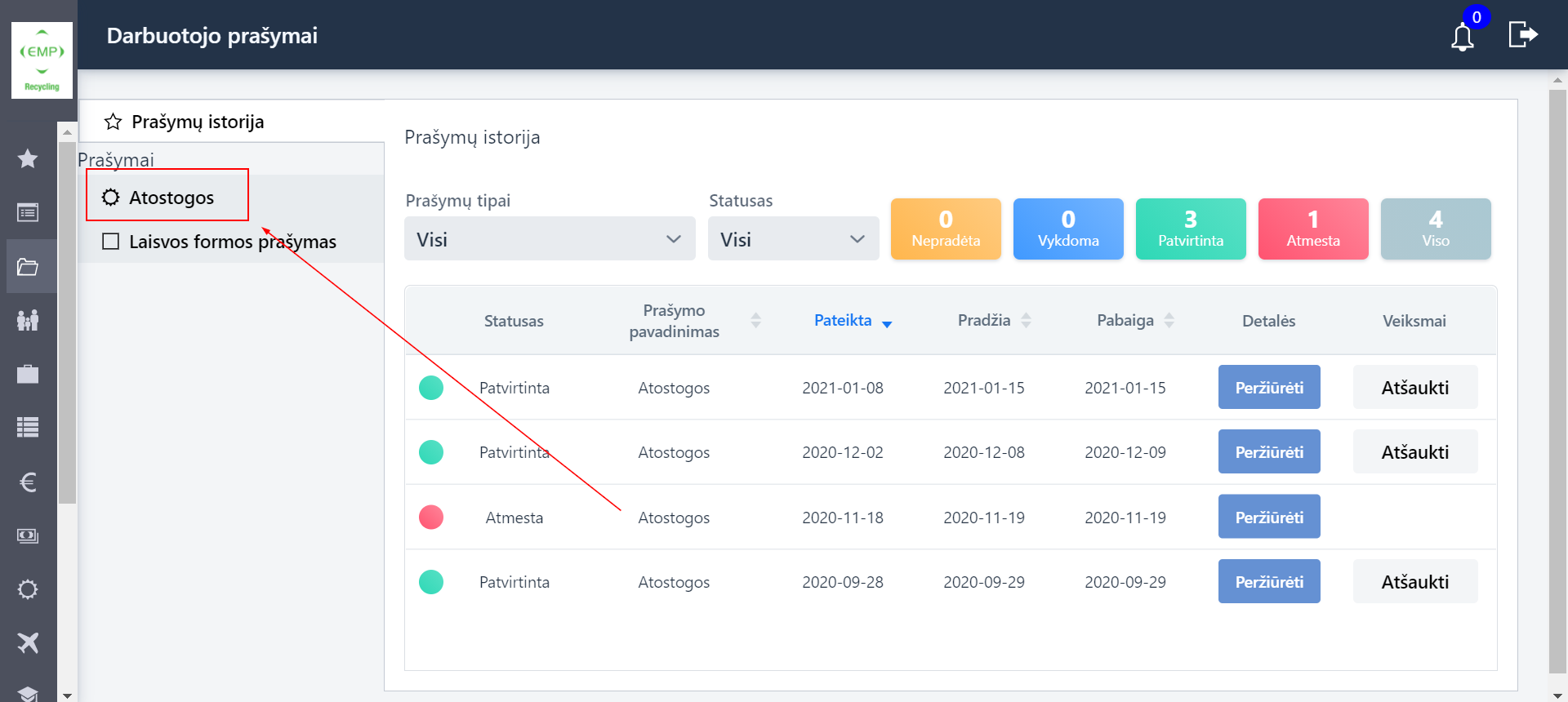Click the notifications bell icon

[x=1462, y=38]
